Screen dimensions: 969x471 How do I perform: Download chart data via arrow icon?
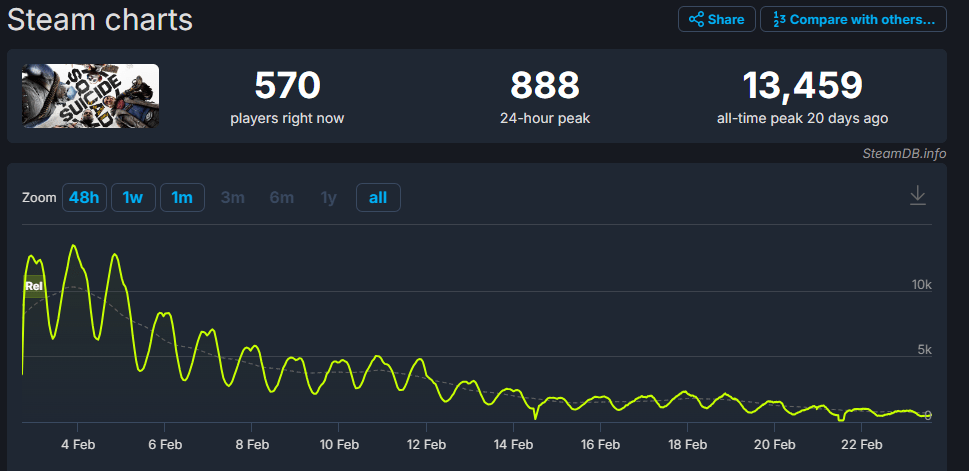pos(918,195)
